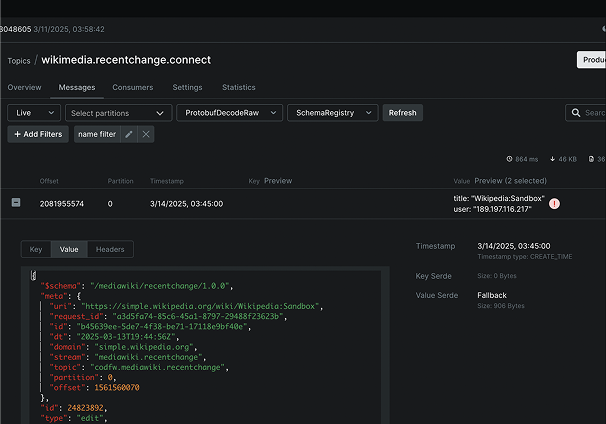The width and height of the screenshot is (606, 424).
Task: Click the Add Filters button
Action: pos(38,134)
